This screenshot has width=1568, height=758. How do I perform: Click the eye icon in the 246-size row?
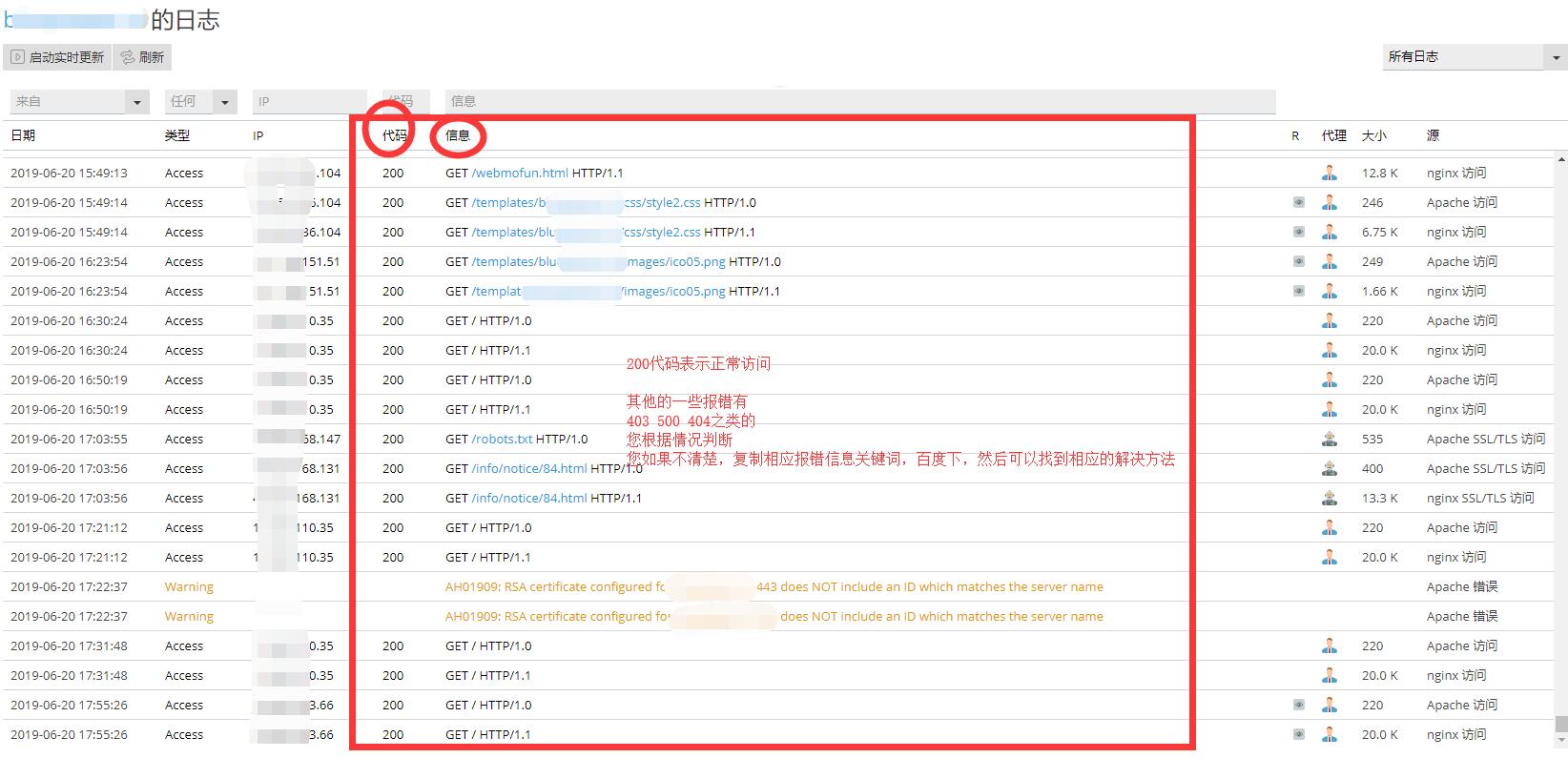tap(1298, 202)
